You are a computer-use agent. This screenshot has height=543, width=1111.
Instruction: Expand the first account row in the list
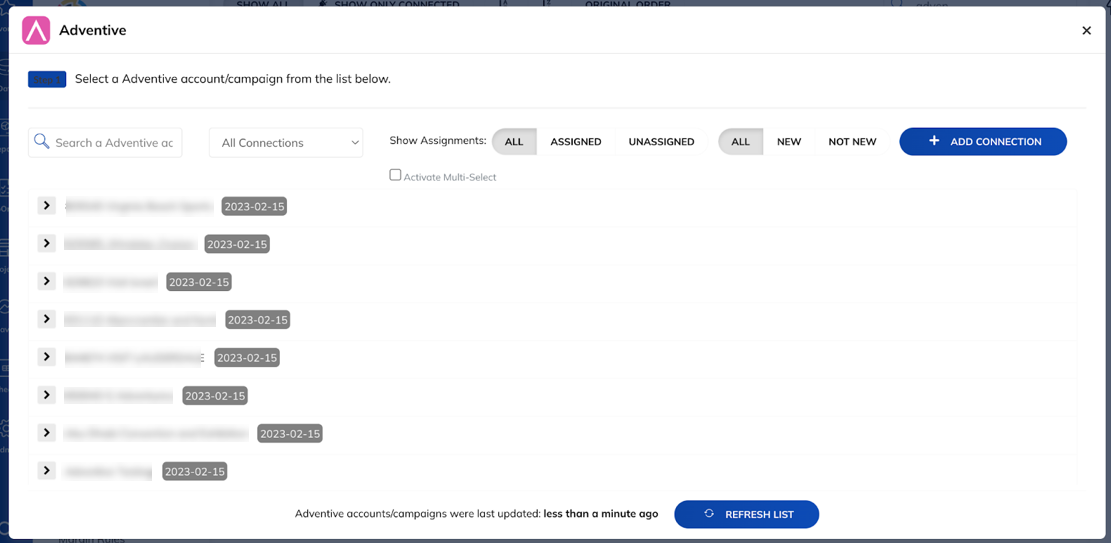tap(46, 206)
